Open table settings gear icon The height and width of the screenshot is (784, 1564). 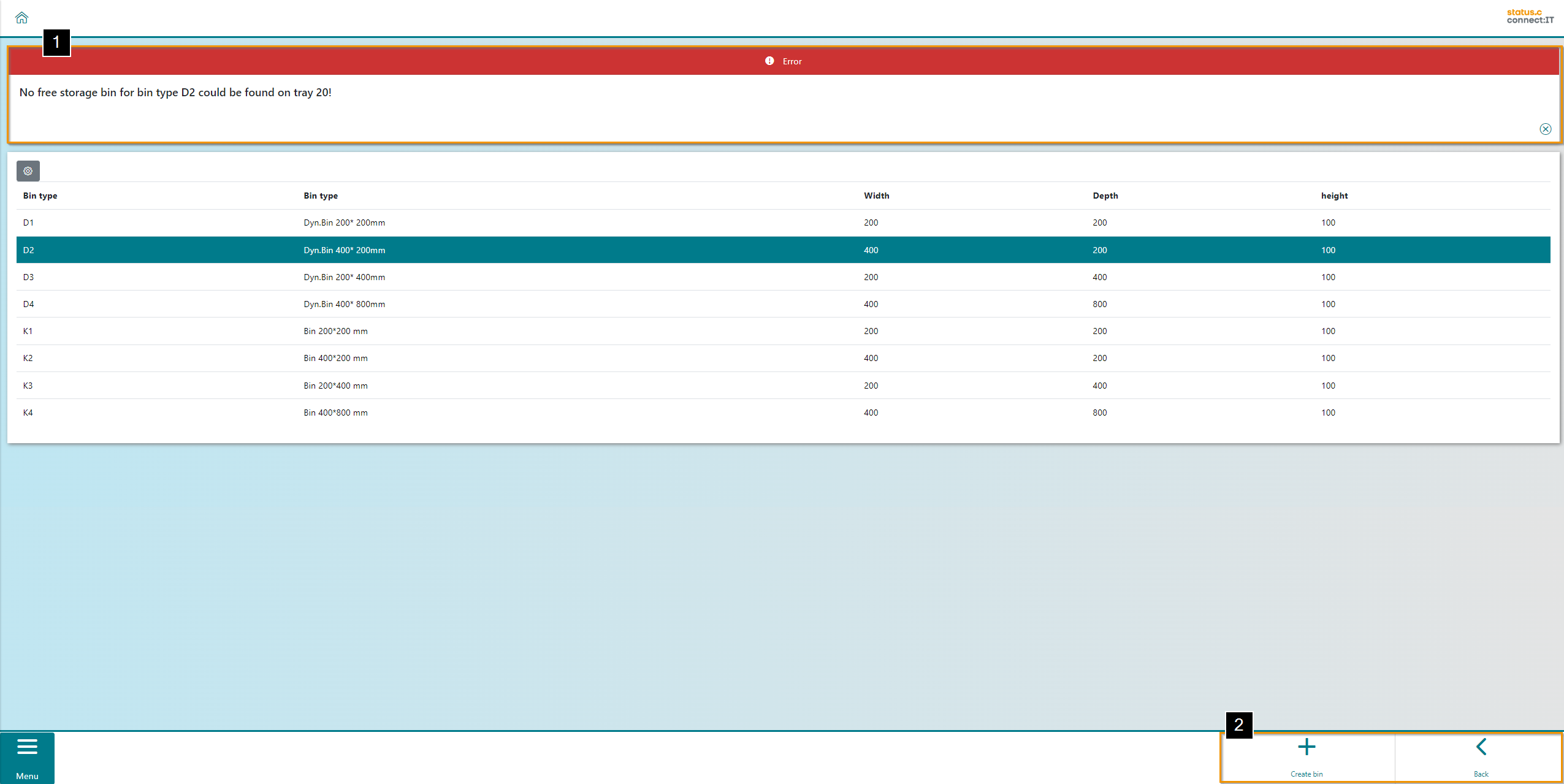click(28, 171)
